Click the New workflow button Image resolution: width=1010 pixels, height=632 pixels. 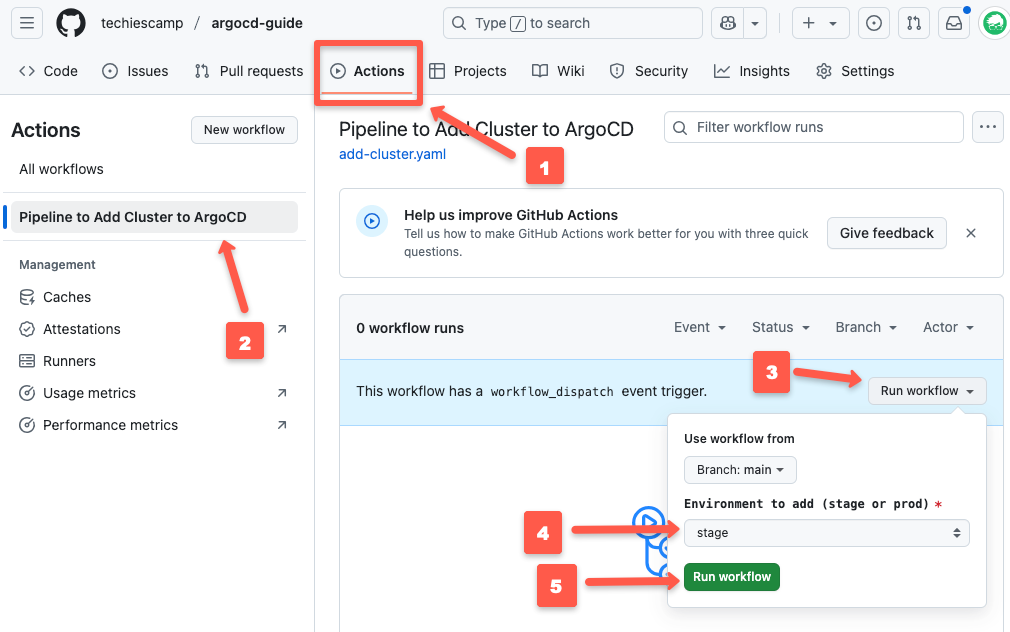pyautogui.click(x=244, y=129)
